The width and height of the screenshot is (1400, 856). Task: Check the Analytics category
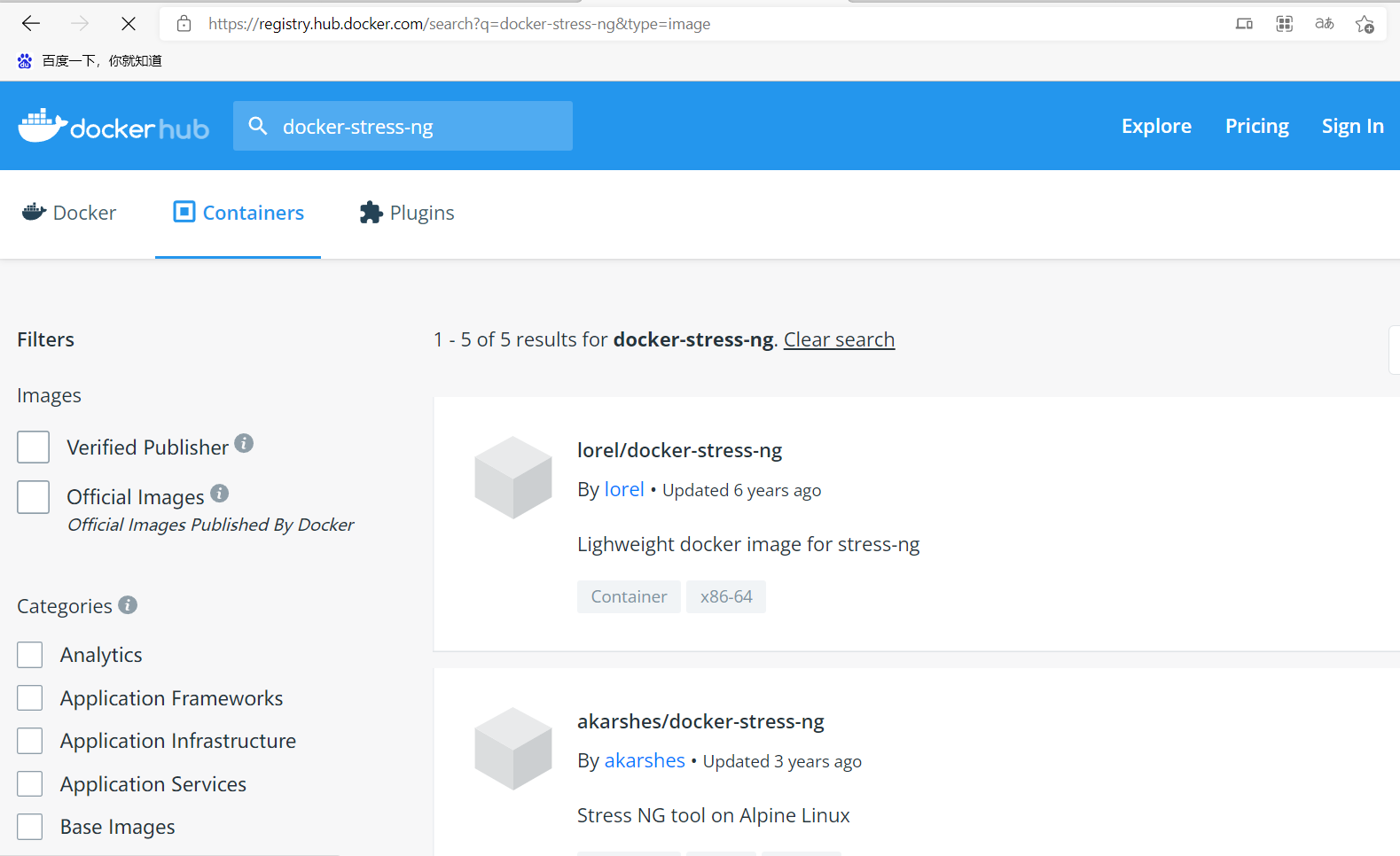[x=30, y=655]
